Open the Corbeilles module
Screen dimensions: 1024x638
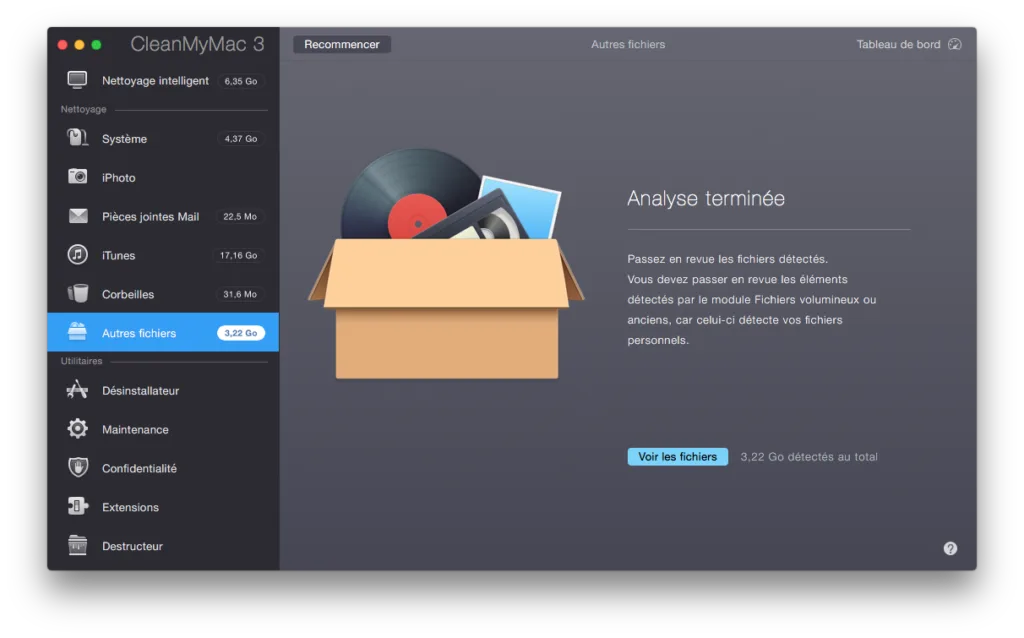pos(127,294)
